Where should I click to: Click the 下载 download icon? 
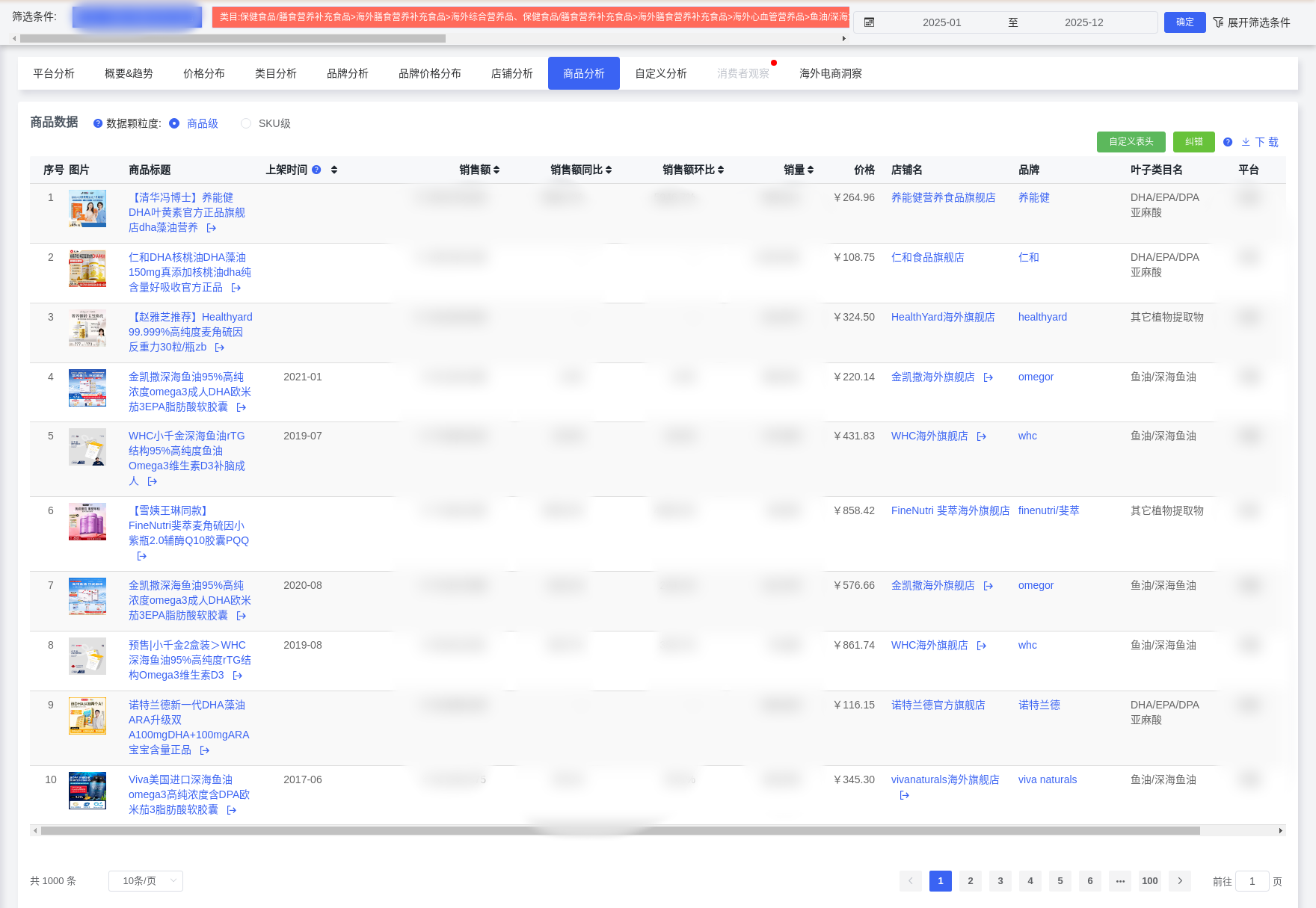pos(1246,142)
